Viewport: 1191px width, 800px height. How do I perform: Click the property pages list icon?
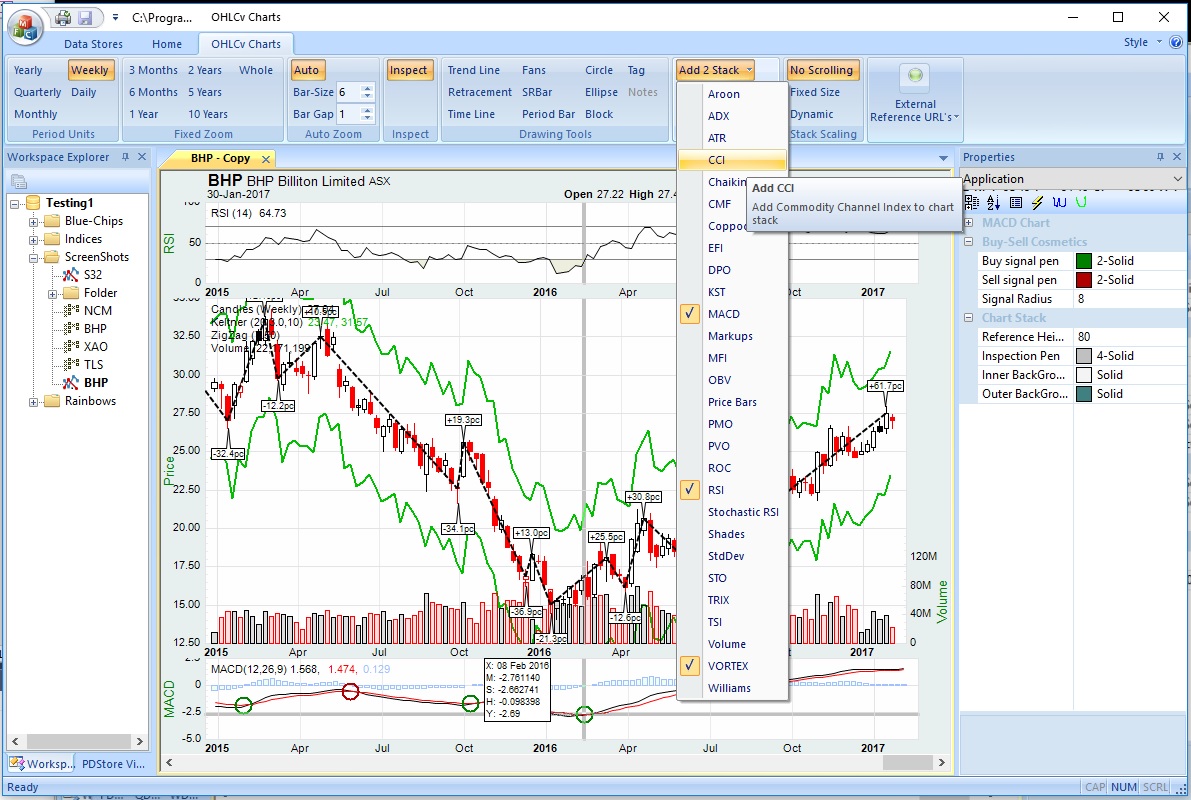(1016, 202)
